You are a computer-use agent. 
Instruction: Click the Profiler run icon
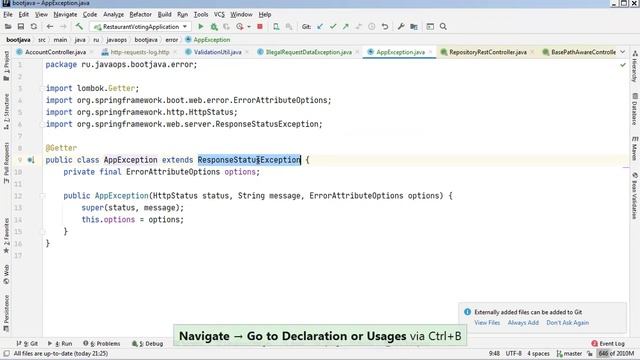tap(240, 27)
